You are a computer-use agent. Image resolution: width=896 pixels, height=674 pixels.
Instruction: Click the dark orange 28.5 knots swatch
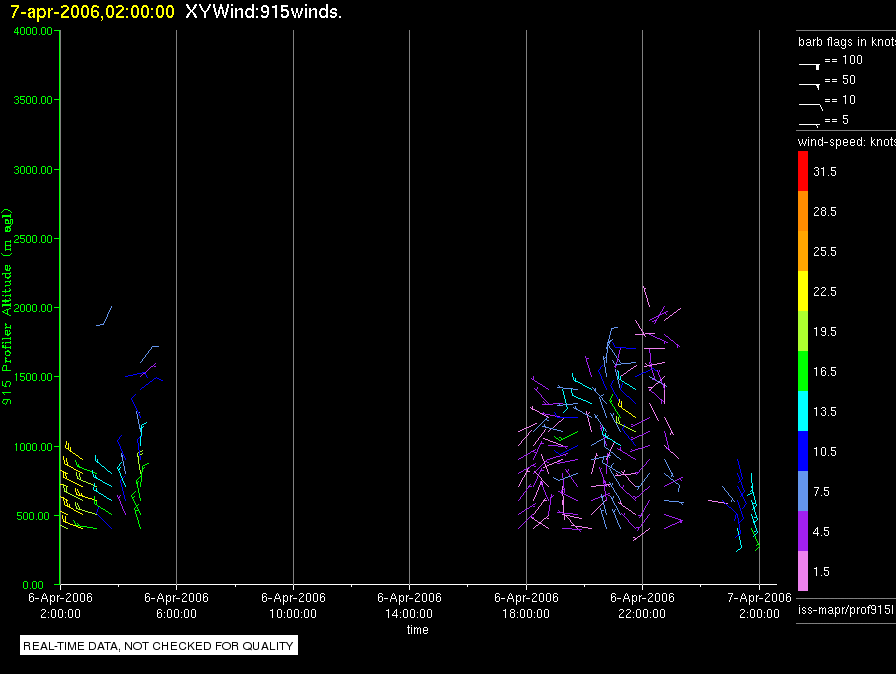point(803,211)
